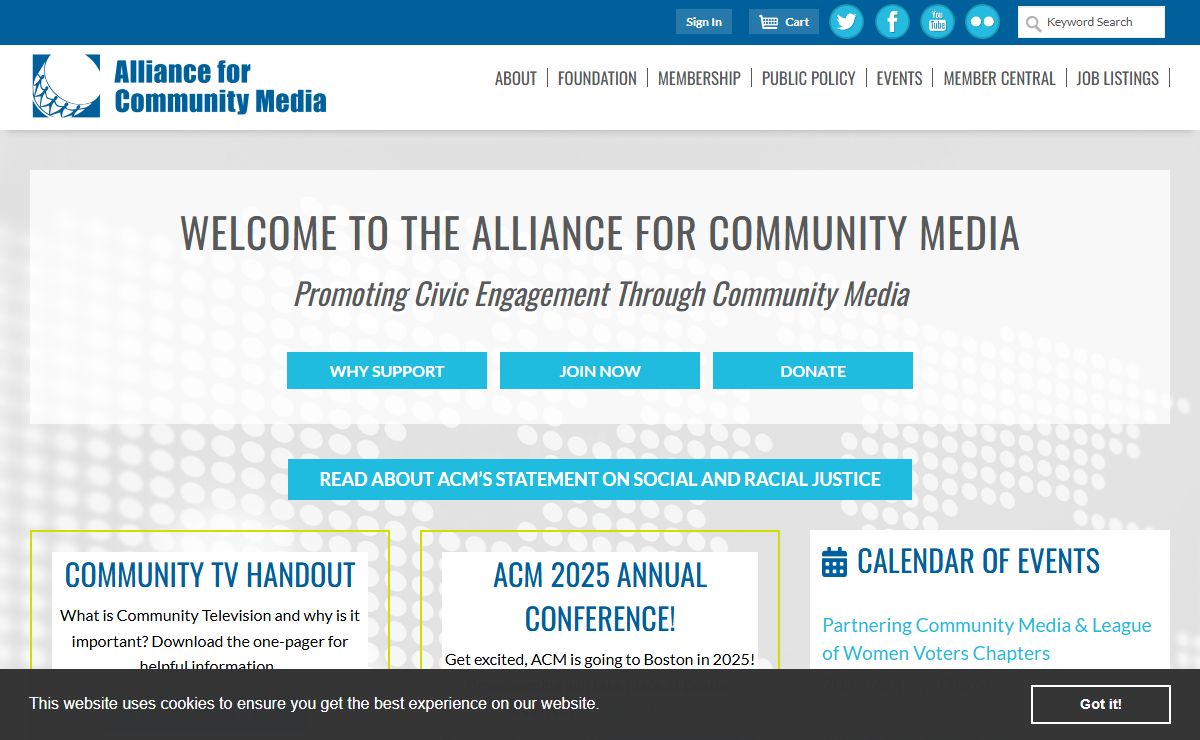This screenshot has height=740, width=1200.
Task: Click the Sign In button
Action: point(704,22)
